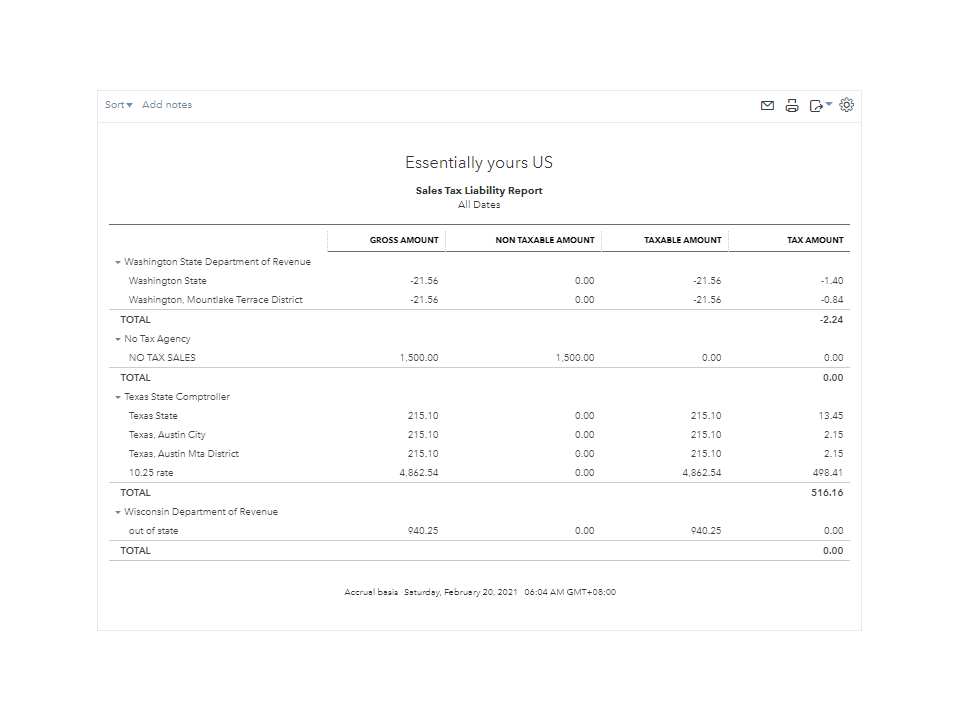960x720 pixels.
Task: Print the sales tax liability report
Action: point(792,105)
